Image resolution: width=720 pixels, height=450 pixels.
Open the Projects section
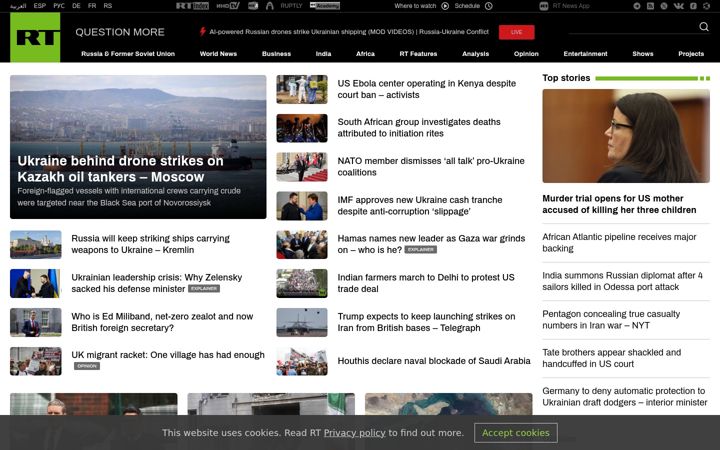click(x=691, y=54)
